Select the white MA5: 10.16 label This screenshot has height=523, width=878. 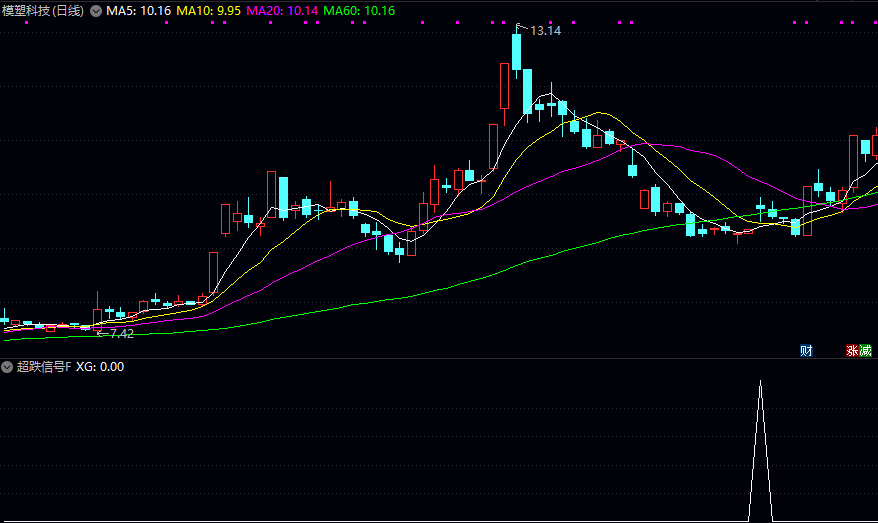click(139, 11)
